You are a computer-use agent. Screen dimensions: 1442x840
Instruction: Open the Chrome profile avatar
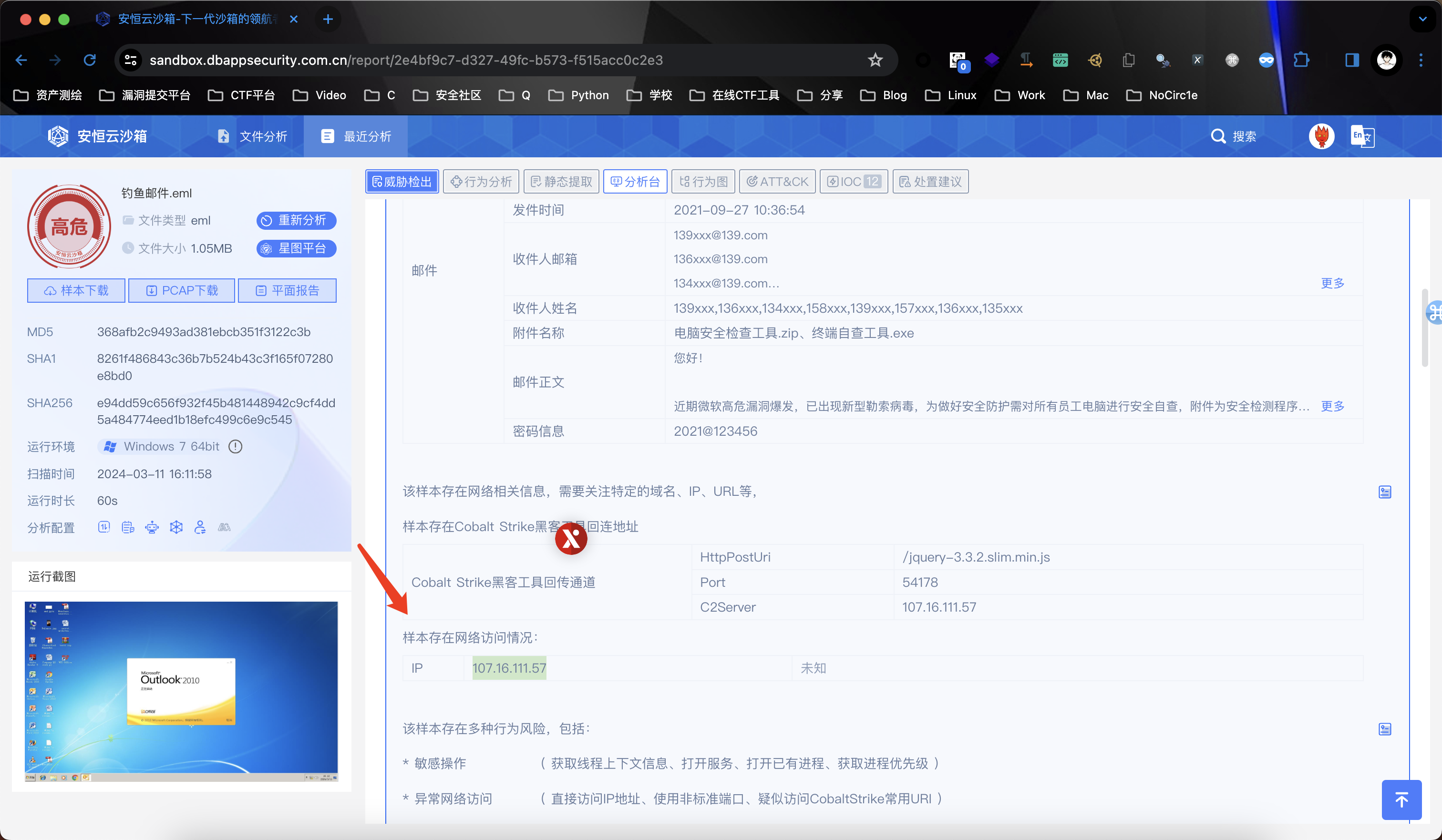click(1386, 60)
